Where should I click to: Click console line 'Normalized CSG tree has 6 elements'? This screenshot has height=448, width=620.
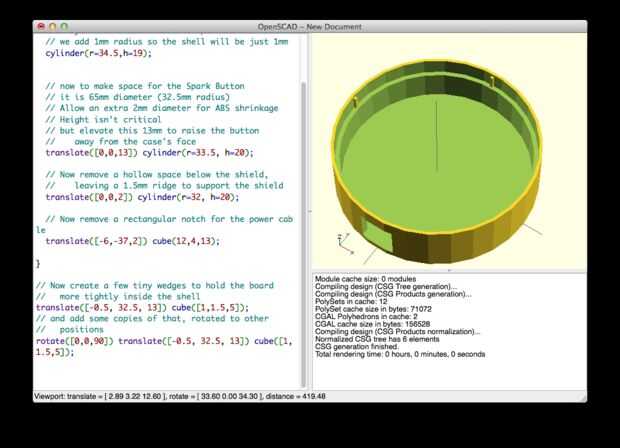(x=377, y=339)
